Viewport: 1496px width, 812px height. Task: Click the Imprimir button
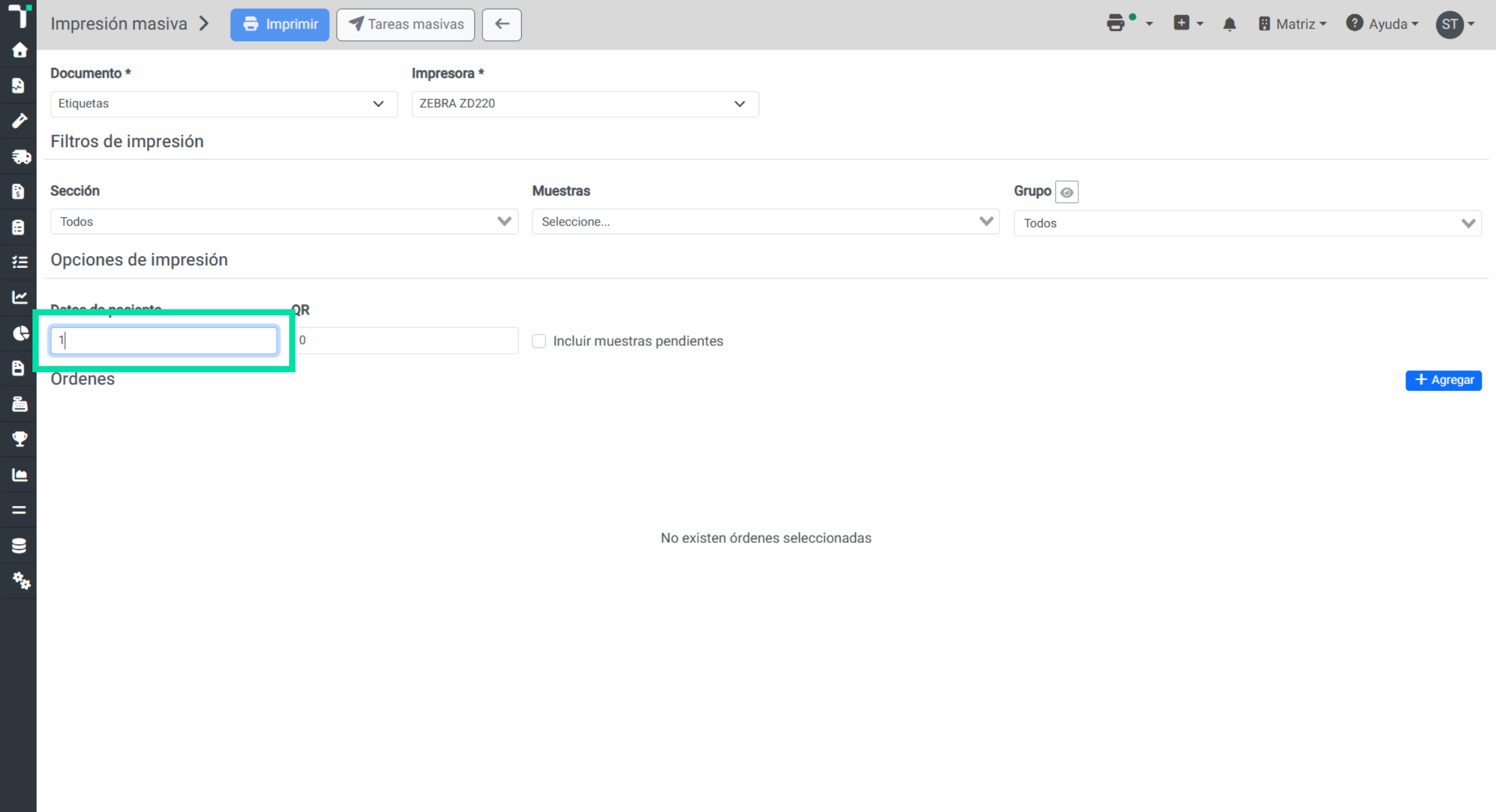point(280,24)
